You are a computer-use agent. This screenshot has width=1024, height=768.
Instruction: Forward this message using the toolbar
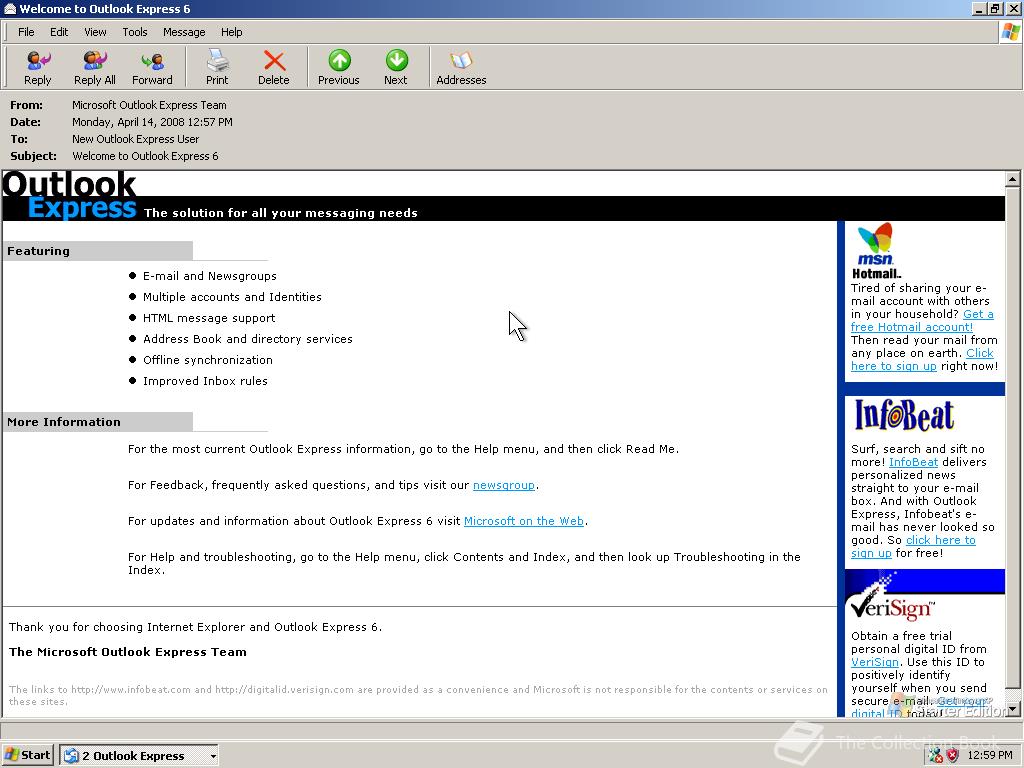click(x=152, y=67)
